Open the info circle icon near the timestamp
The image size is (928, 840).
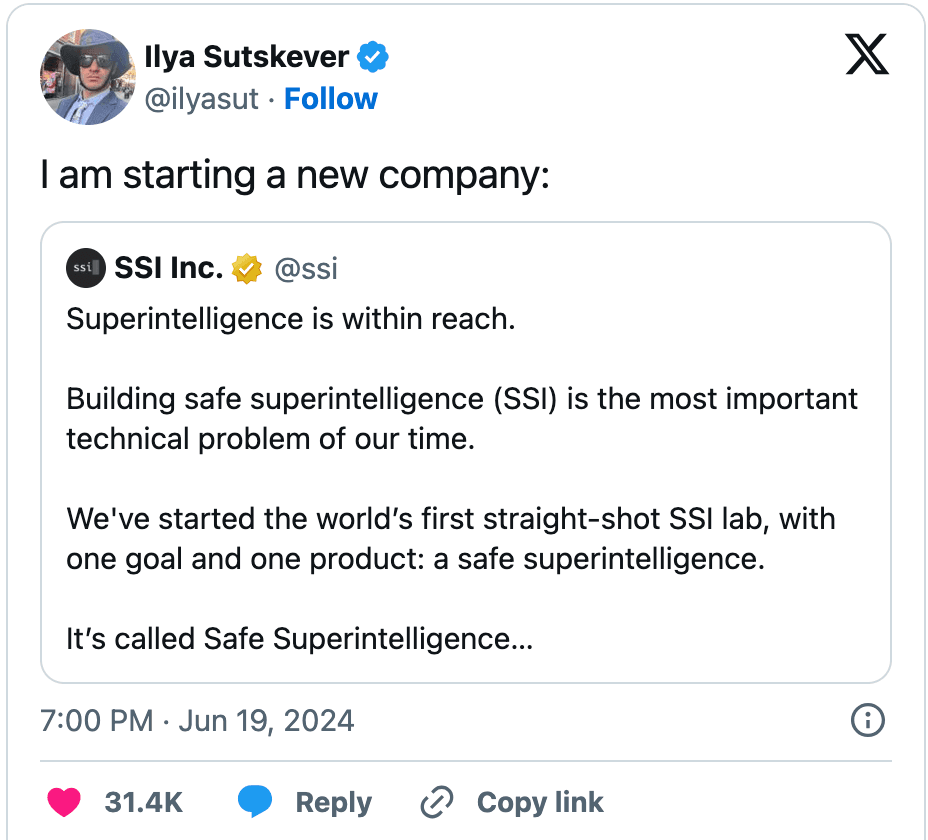[867, 719]
